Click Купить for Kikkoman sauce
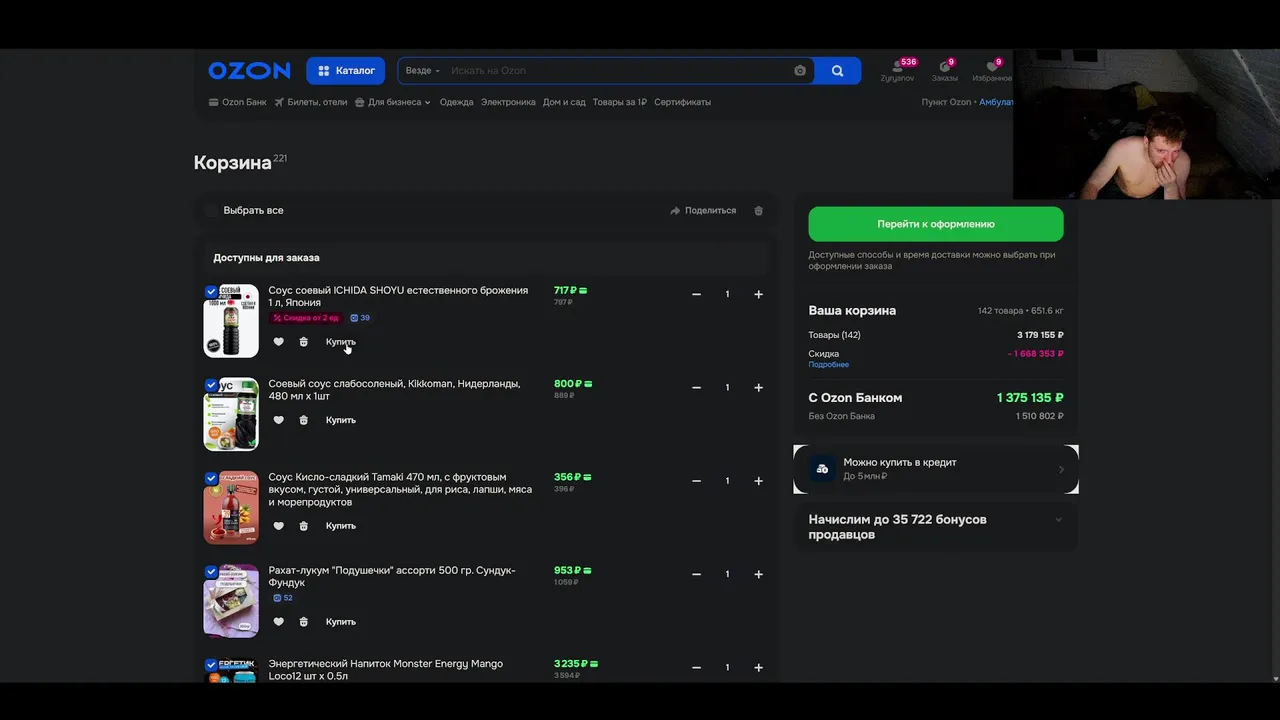The height and width of the screenshot is (720, 1280). click(x=341, y=420)
